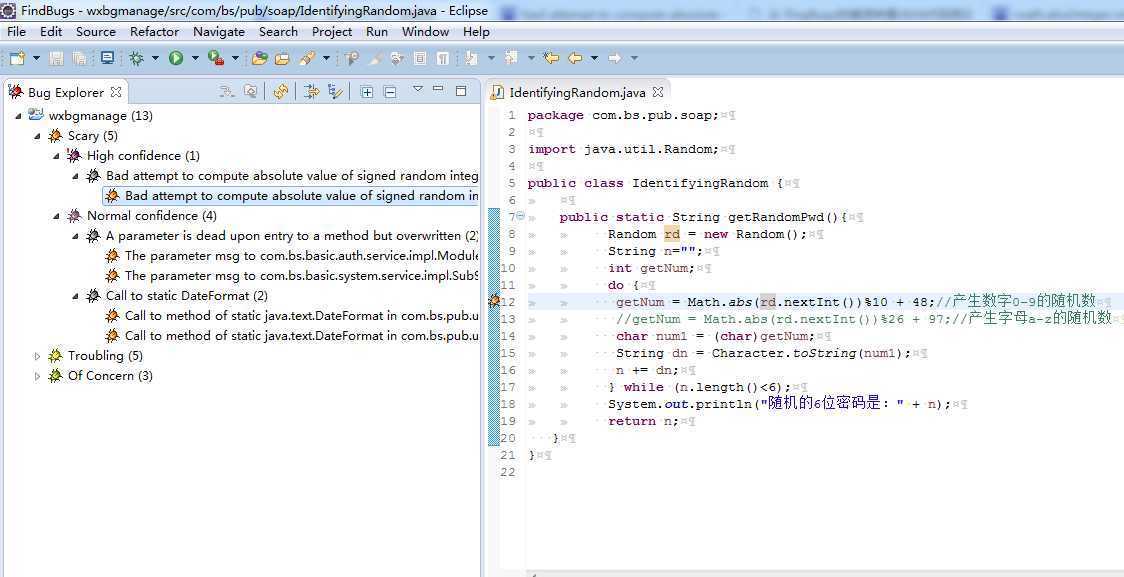Viewport: 1124px width, 577px height.
Task: Click the Refresh icon in Bug Explorer
Action: click(x=281, y=92)
